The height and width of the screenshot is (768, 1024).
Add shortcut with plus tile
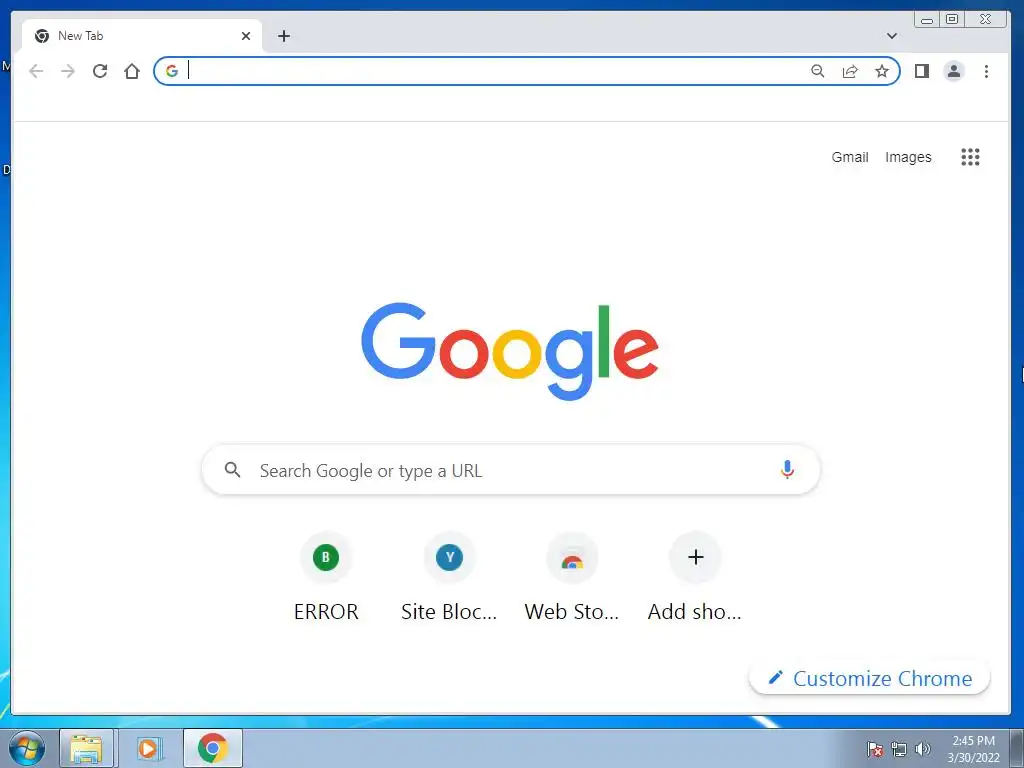[x=695, y=577]
